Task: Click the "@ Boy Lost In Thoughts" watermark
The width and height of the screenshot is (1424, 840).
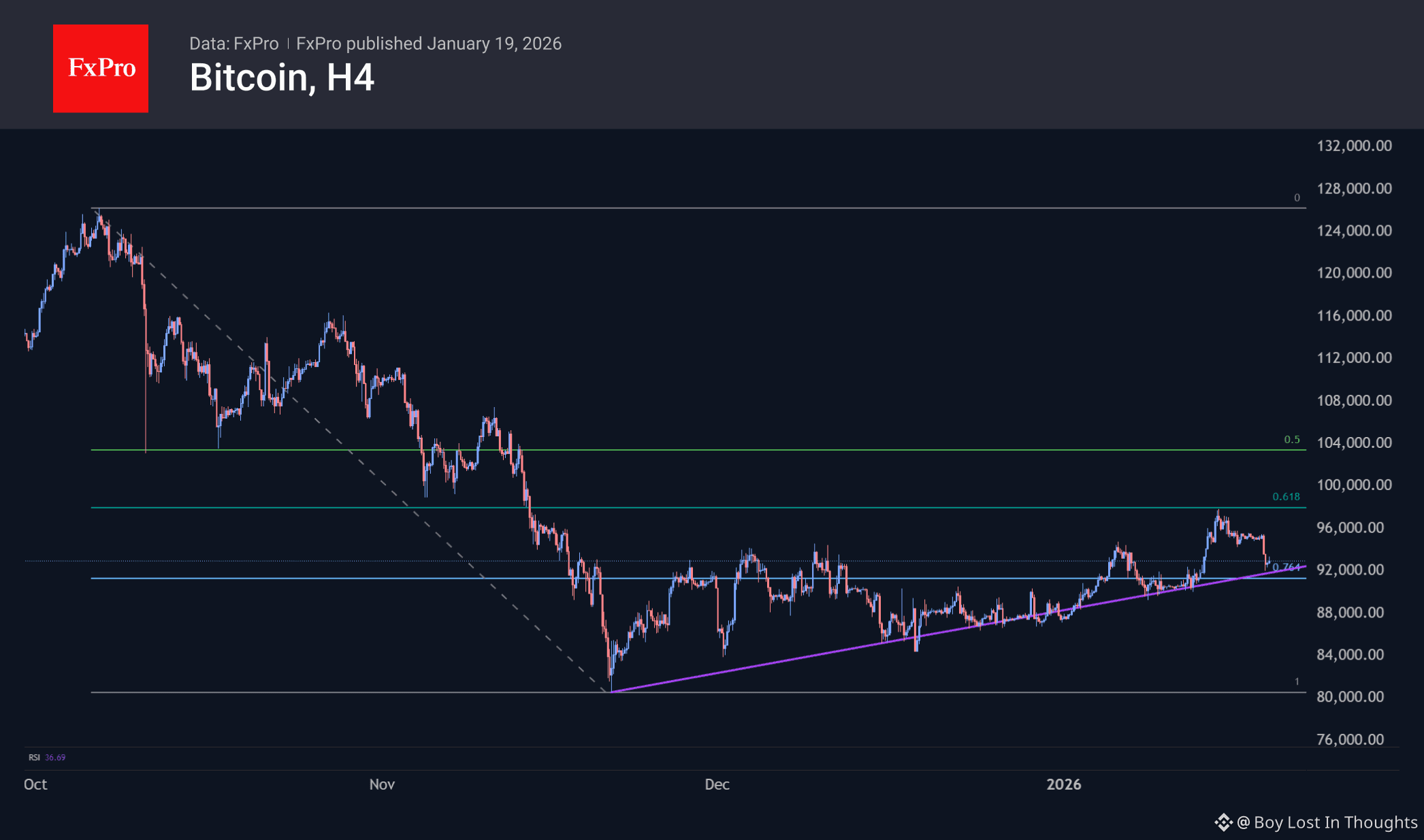Action: (x=1327, y=822)
